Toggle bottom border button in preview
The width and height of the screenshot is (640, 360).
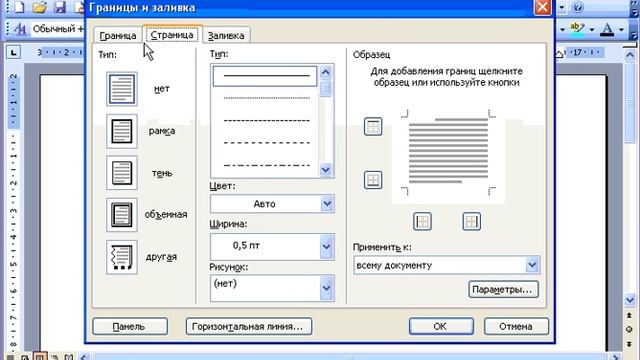[373, 180]
